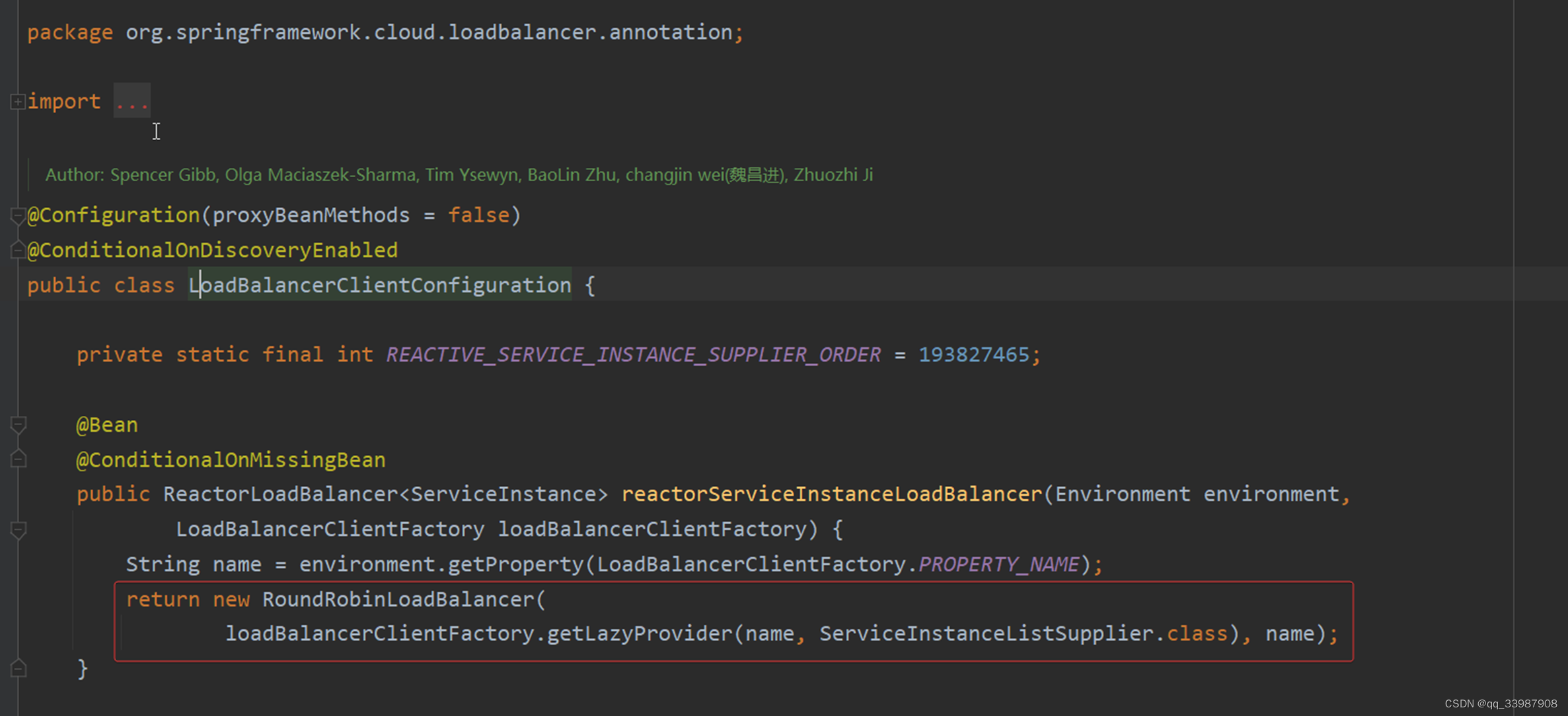Click the RoundRobinLoadBalancer constructor call
The width and height of the screenshot is (1568, 716).
[x=398, y=599]
